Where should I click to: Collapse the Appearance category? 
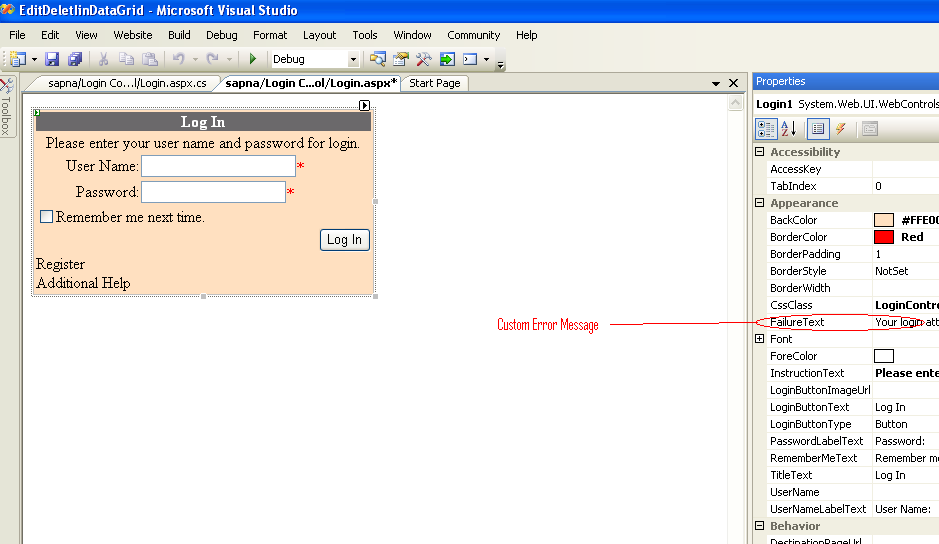760,203
